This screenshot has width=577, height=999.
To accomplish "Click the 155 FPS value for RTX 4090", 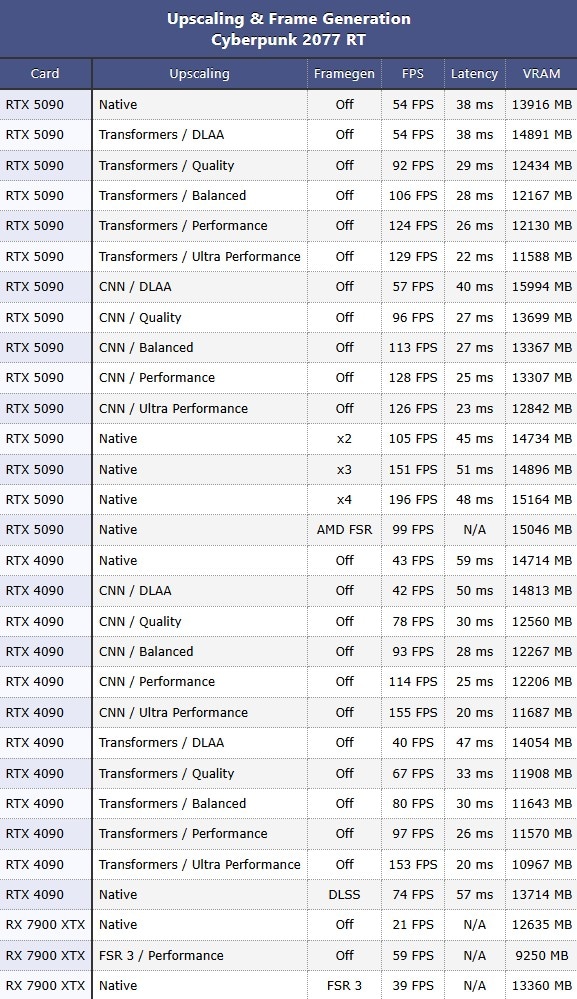I will pos(413,712).
